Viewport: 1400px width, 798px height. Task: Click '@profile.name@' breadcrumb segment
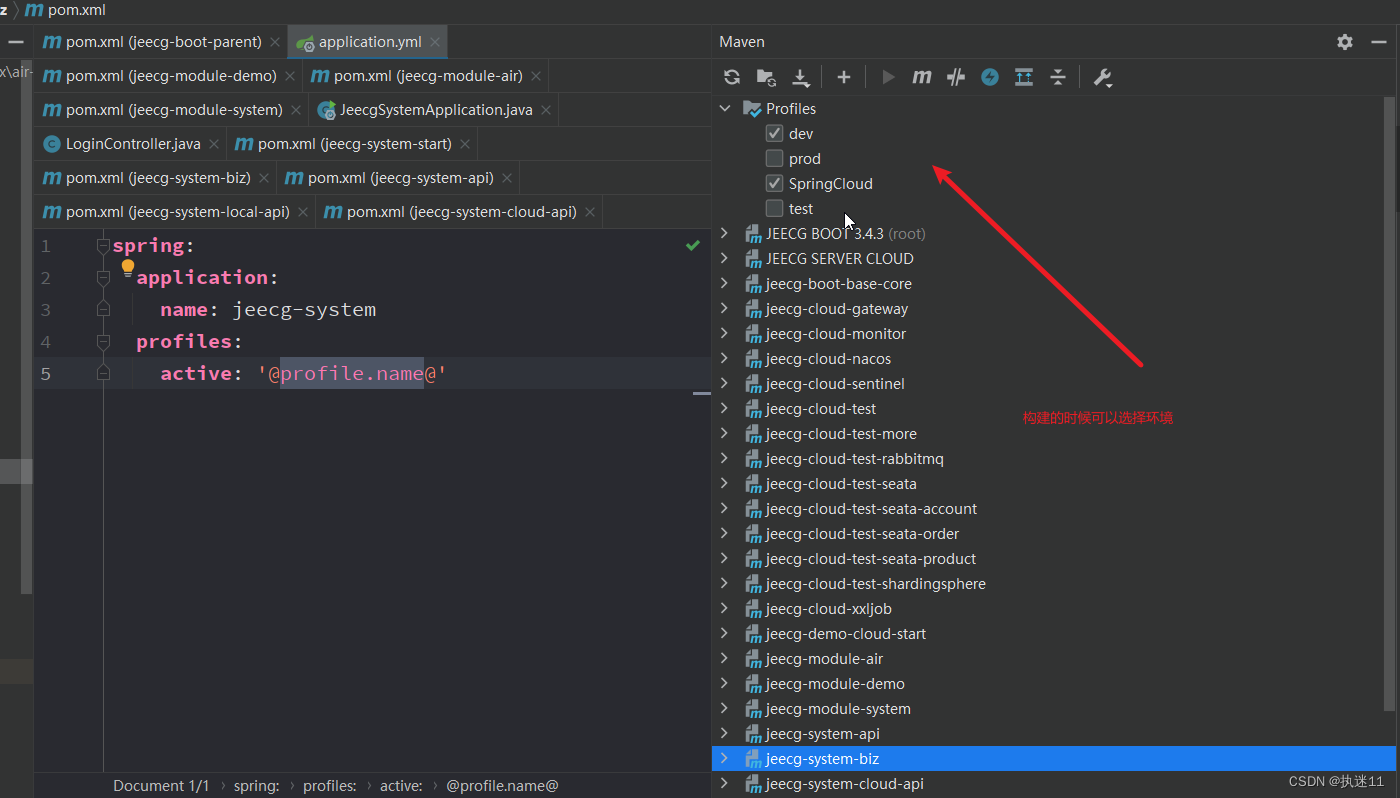[502, 786]
